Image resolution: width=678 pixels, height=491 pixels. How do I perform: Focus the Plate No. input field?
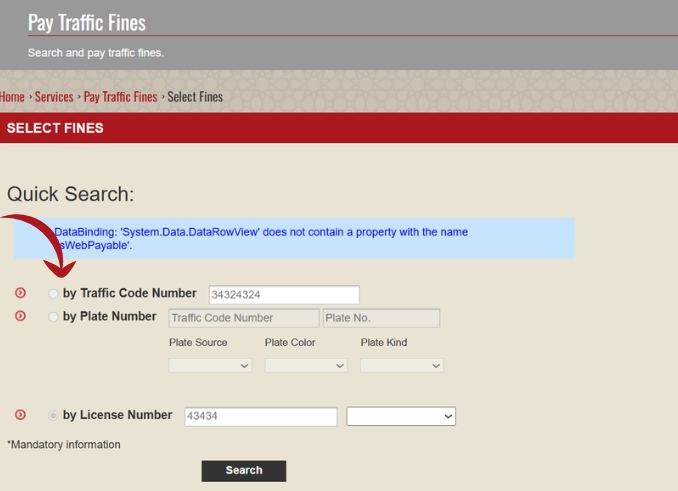[381, 318]
